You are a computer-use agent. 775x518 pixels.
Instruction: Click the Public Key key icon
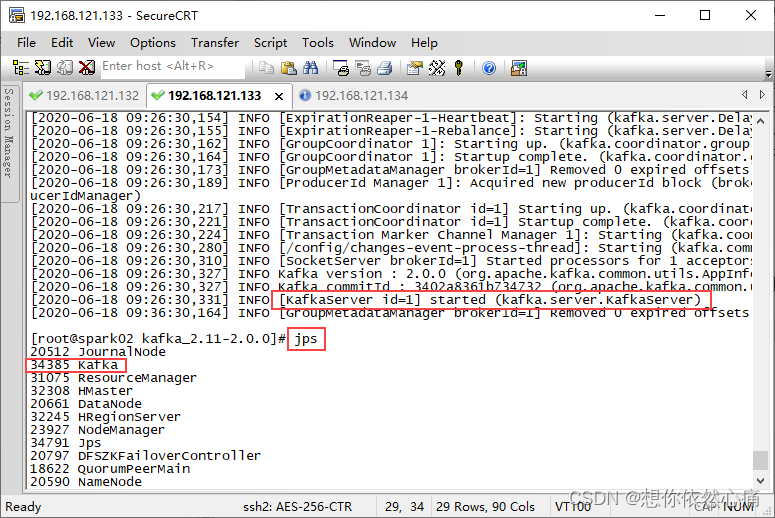[x=459, y=68]
